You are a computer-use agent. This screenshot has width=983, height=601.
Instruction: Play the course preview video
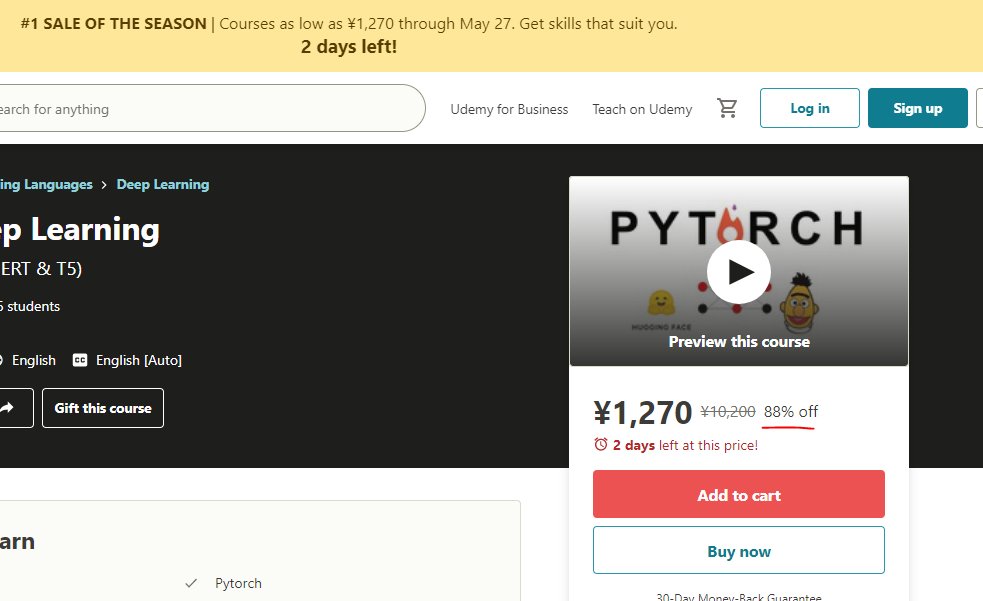tap(739, 272)
